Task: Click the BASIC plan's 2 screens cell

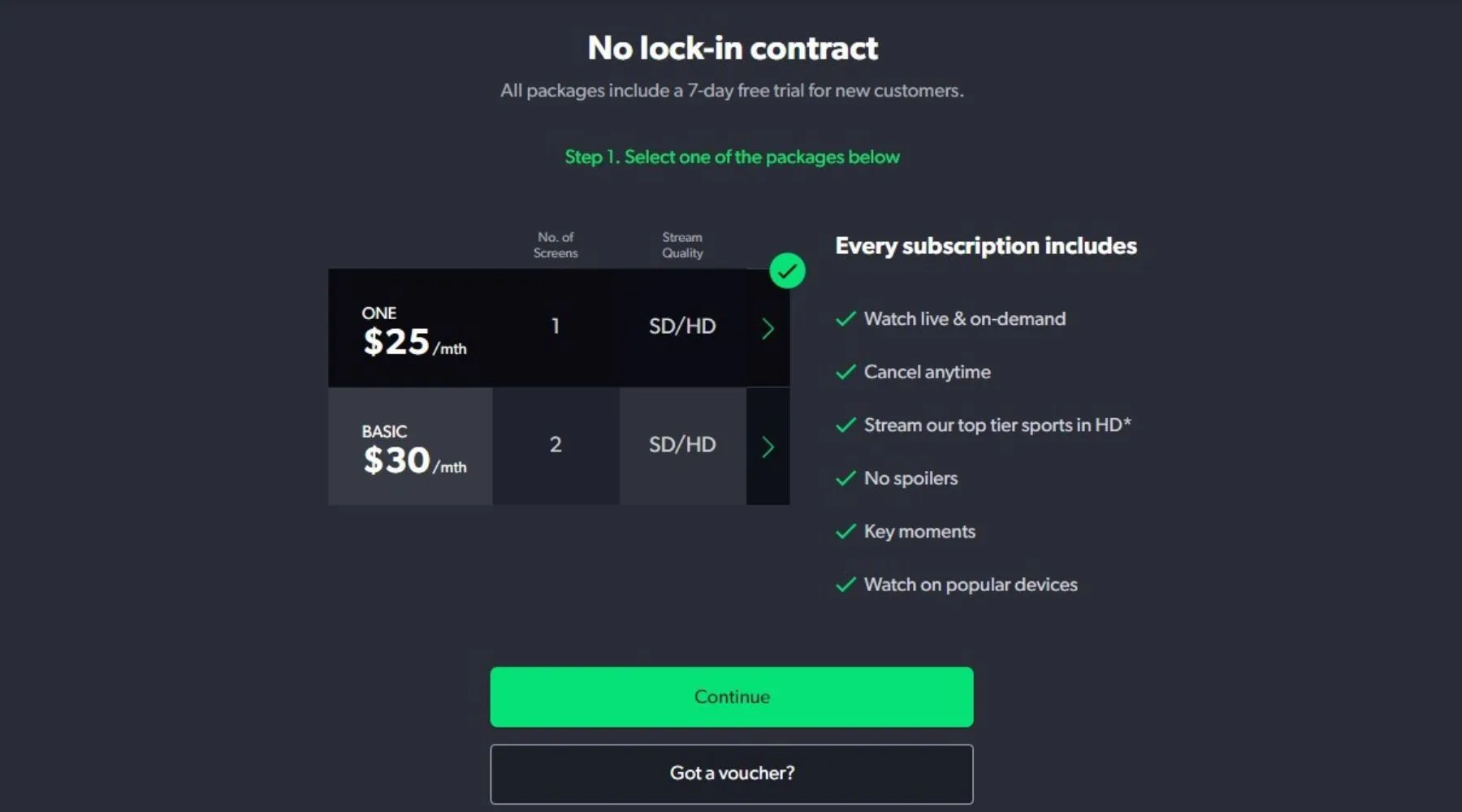Action: tap(556, 445)
